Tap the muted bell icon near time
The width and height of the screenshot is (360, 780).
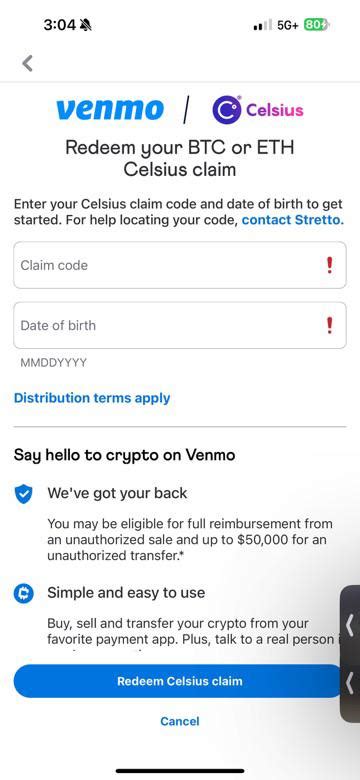(86, 25)
